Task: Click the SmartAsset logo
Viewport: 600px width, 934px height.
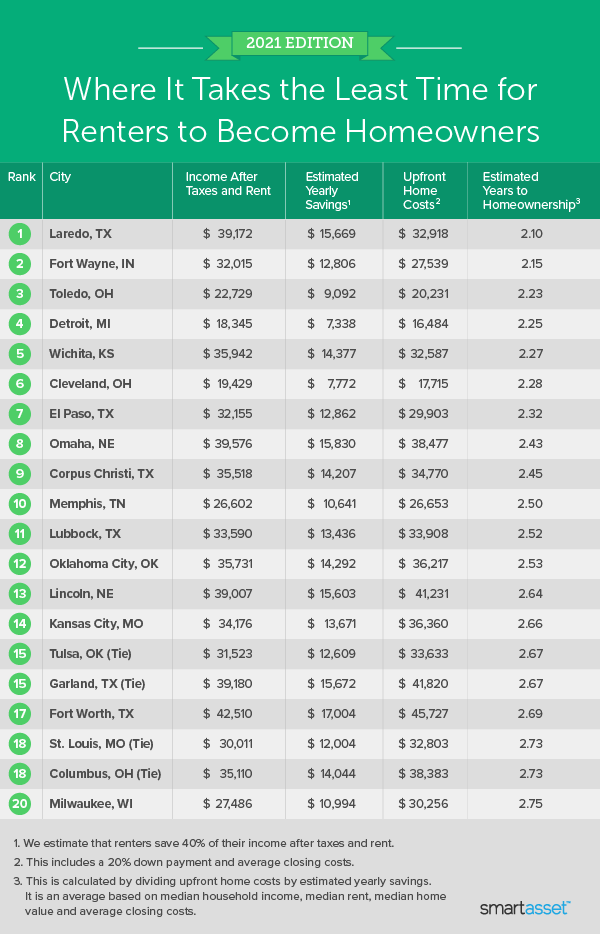Action: coord(525,907)
